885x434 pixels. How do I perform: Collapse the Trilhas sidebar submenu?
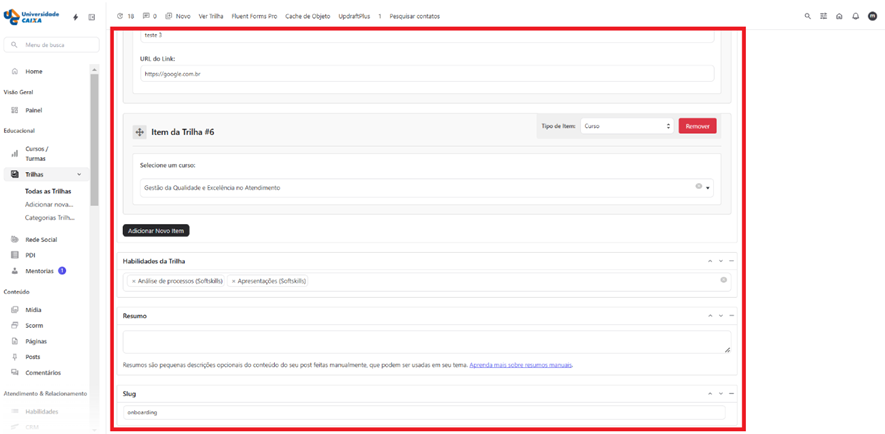pos(79,174)
